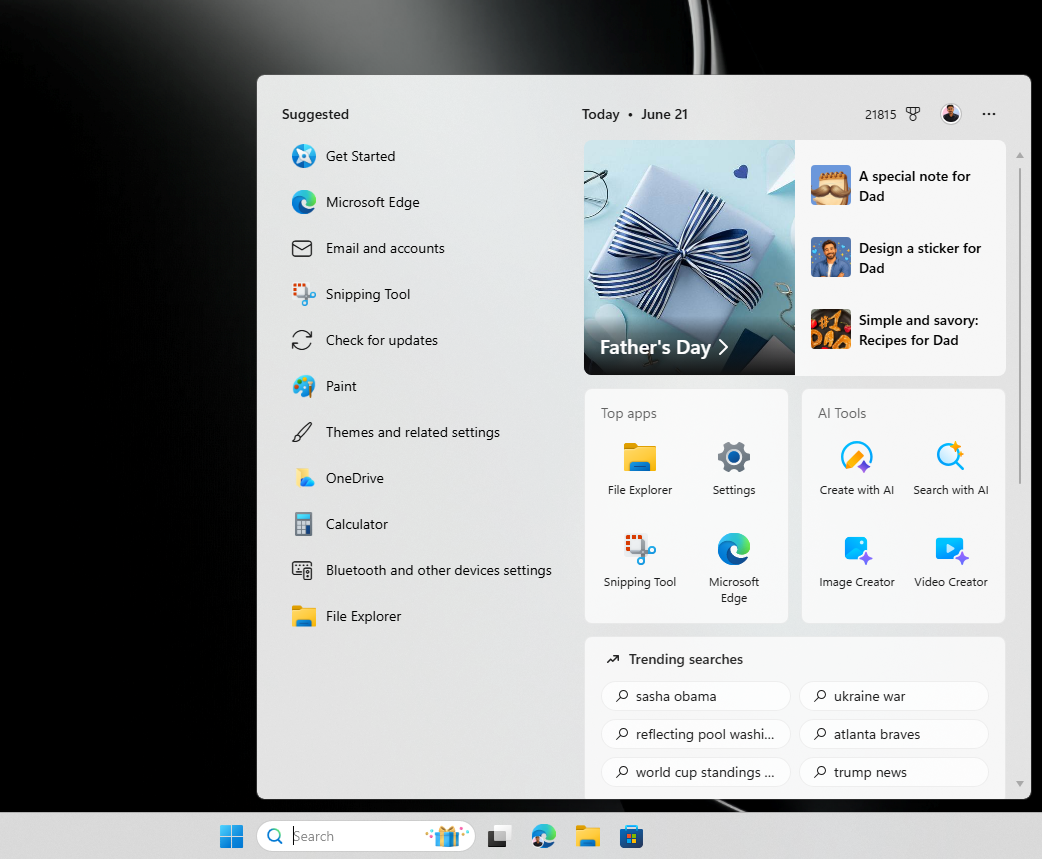This screenshot has width=1042, height=860.
Task: Click the Today June 21 heading
Action: pyautogui.click(x=635, y=114)
